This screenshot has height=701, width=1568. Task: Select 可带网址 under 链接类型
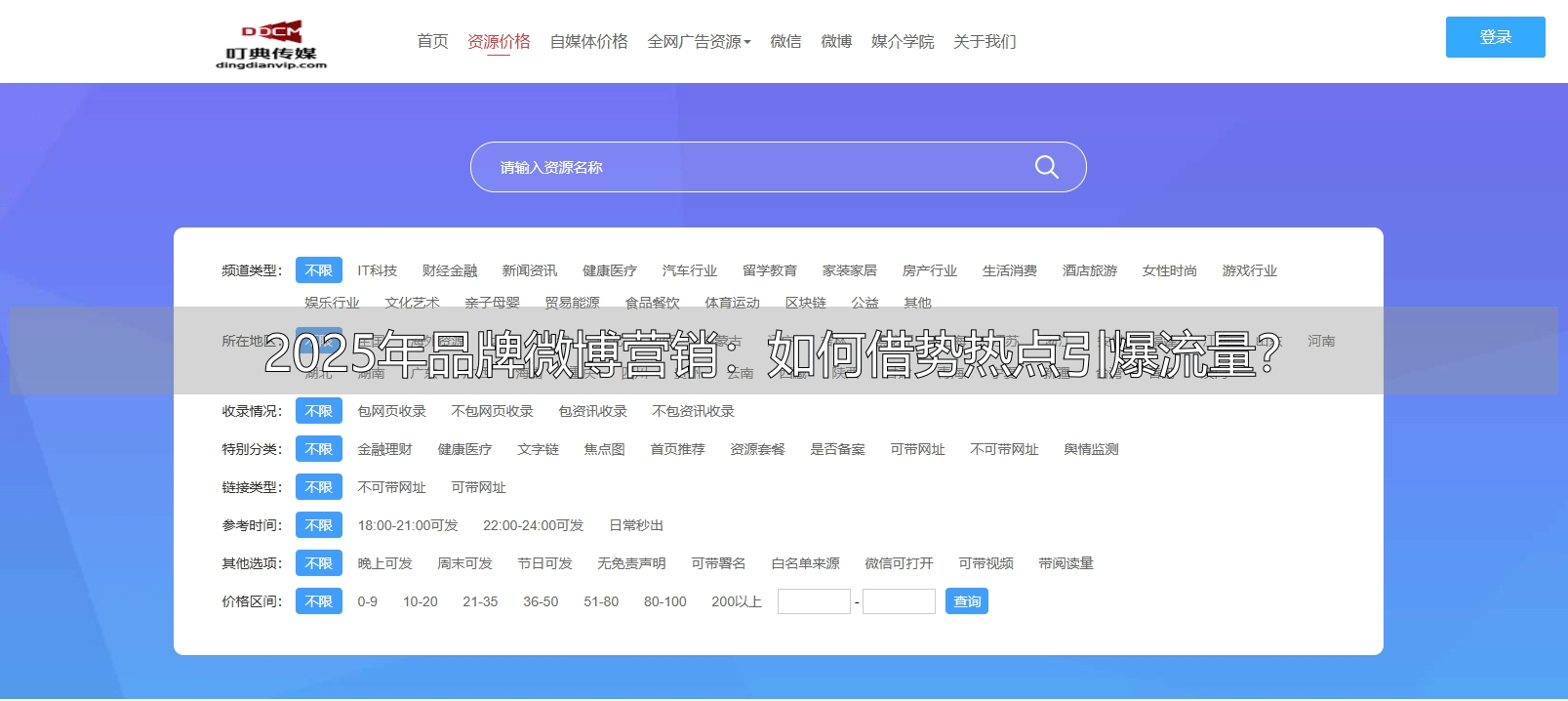tap(478, 487)
